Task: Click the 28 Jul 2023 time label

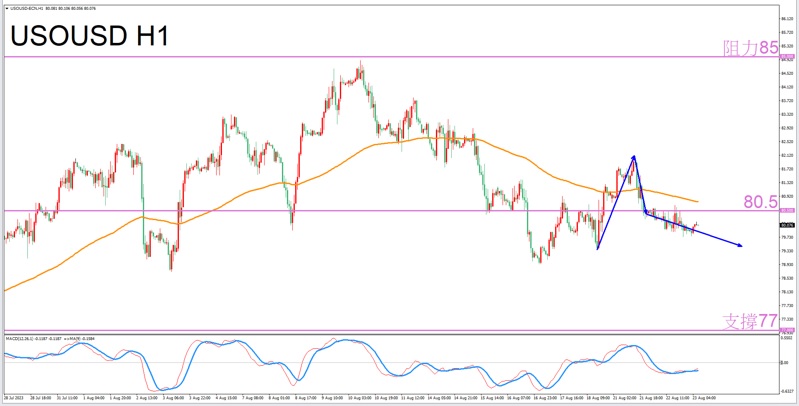Action: [14, 397]
